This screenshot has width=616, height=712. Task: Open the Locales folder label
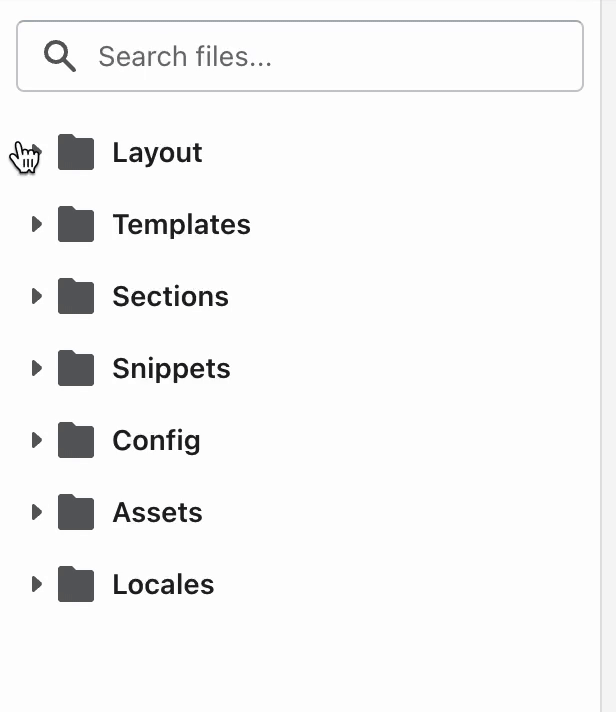163,585
